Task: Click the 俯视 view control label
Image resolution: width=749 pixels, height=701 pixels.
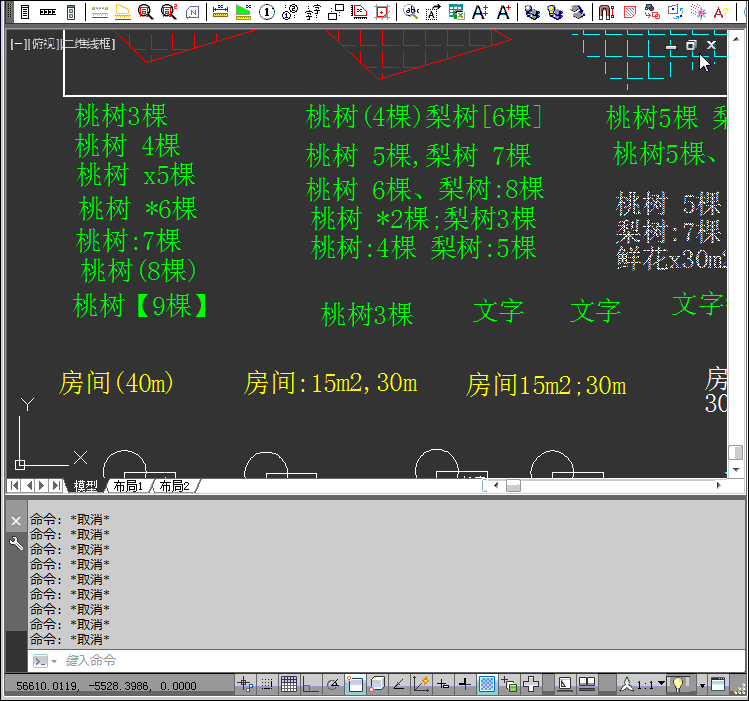Action: click(x=44, y=44)
